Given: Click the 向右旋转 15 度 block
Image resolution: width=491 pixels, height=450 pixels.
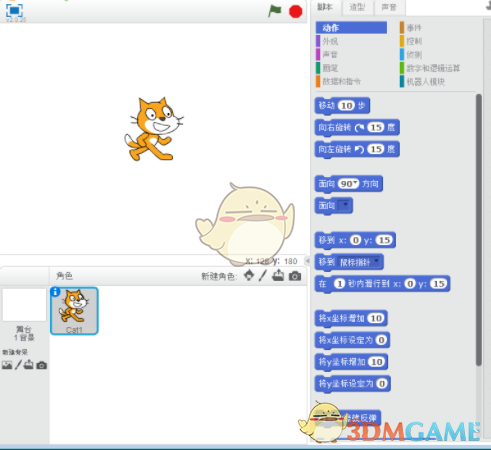Looking at the screenshot, I should (x=357, y=128).
